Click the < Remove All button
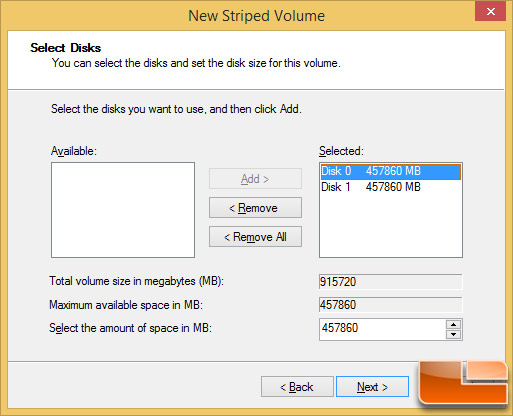Screen dimensions: 513x416 pyautogui.click(x=255, y=237)
